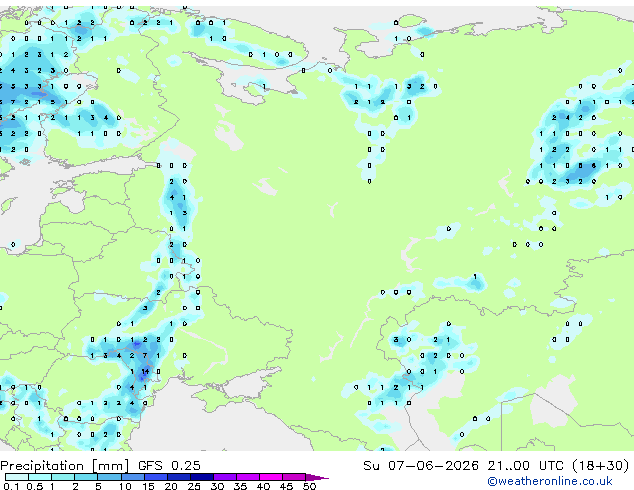
Task: Click the 0.5–1 mm legend swatch
Action: (x=40, y=477)
